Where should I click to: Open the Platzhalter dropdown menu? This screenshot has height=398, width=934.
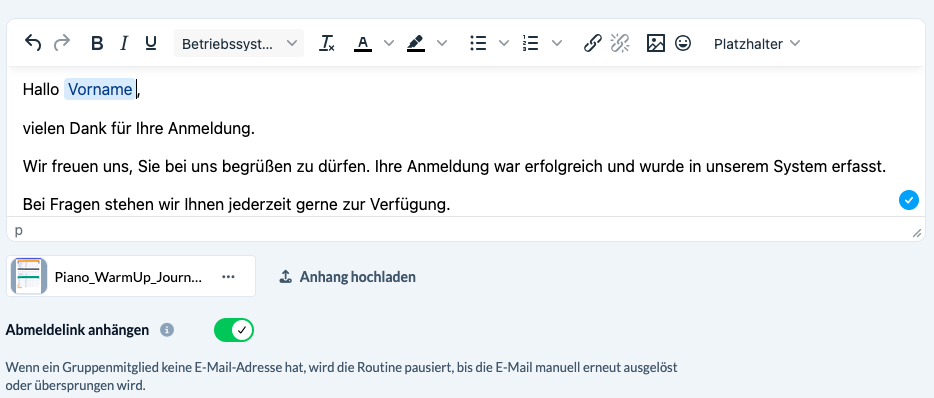pos(756,43)
